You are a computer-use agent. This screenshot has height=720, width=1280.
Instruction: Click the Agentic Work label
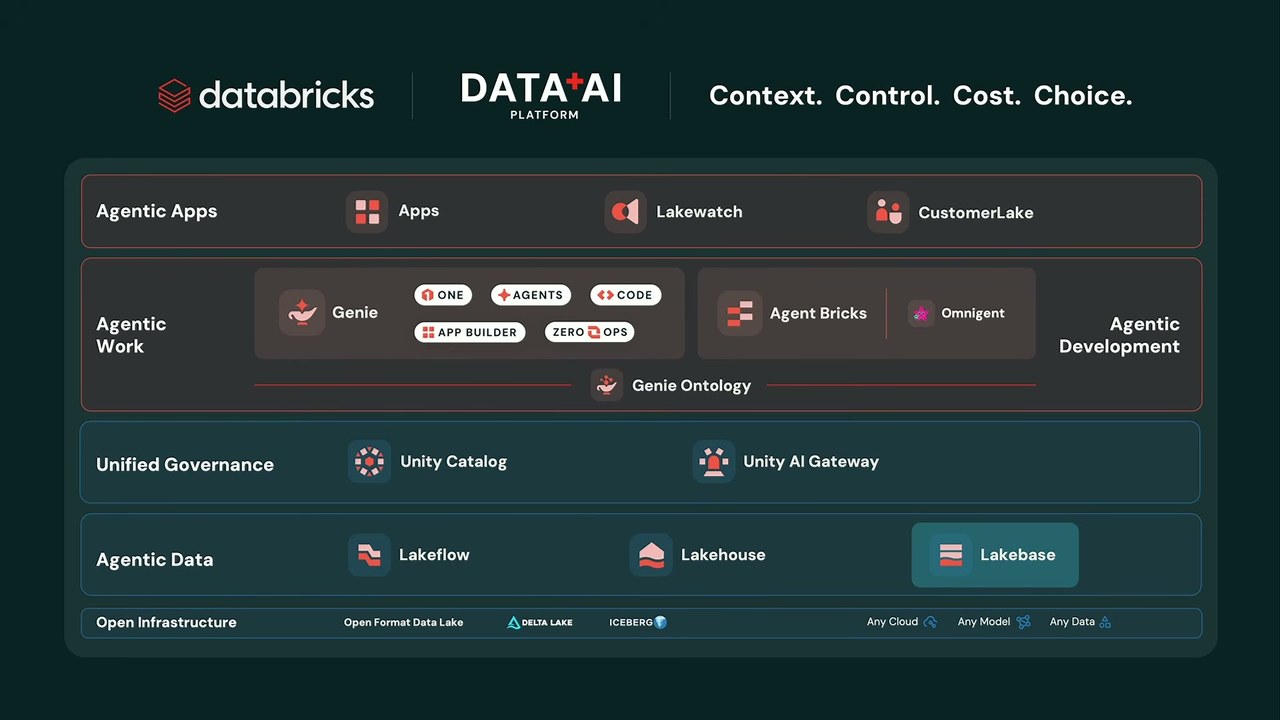pyautogui.click(x=131, y=335)
